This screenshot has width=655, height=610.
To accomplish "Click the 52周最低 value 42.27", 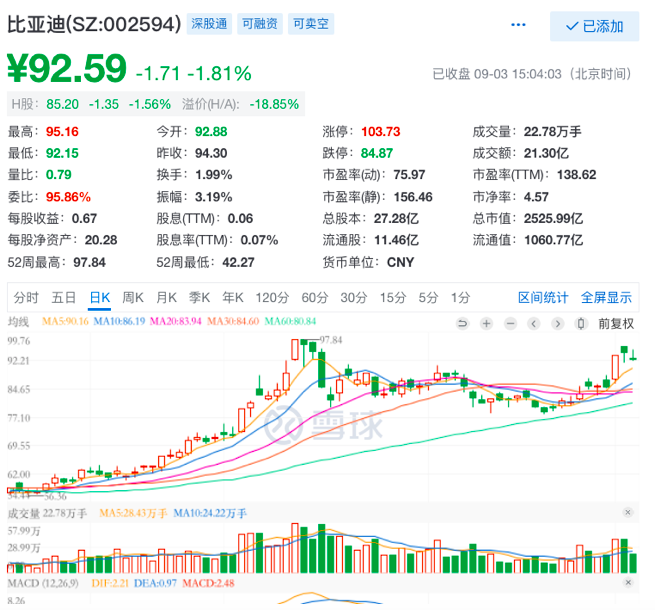I will point(239,262).
